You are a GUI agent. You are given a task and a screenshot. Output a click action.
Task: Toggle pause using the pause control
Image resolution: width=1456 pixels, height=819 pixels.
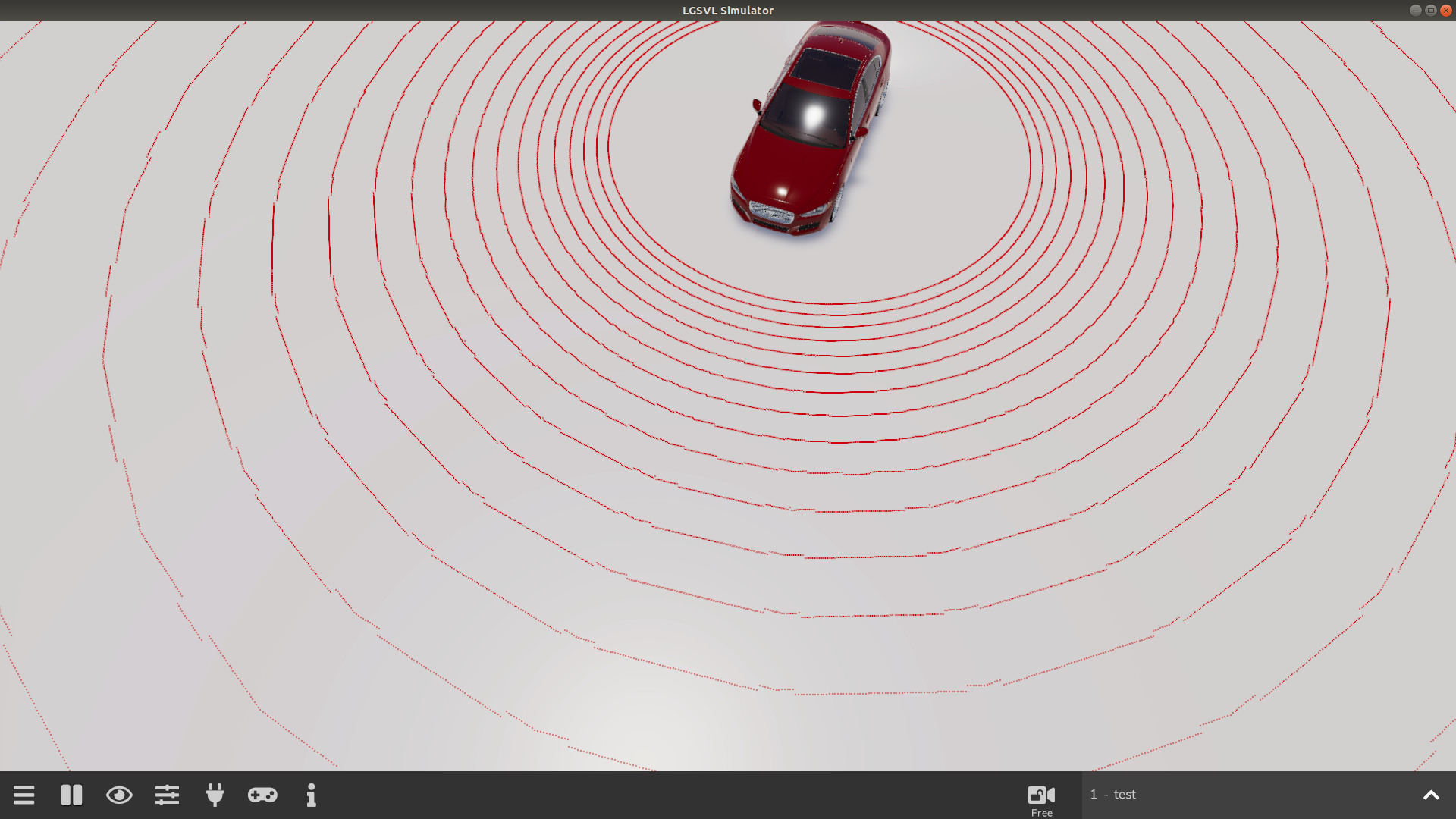click(71, 795)
